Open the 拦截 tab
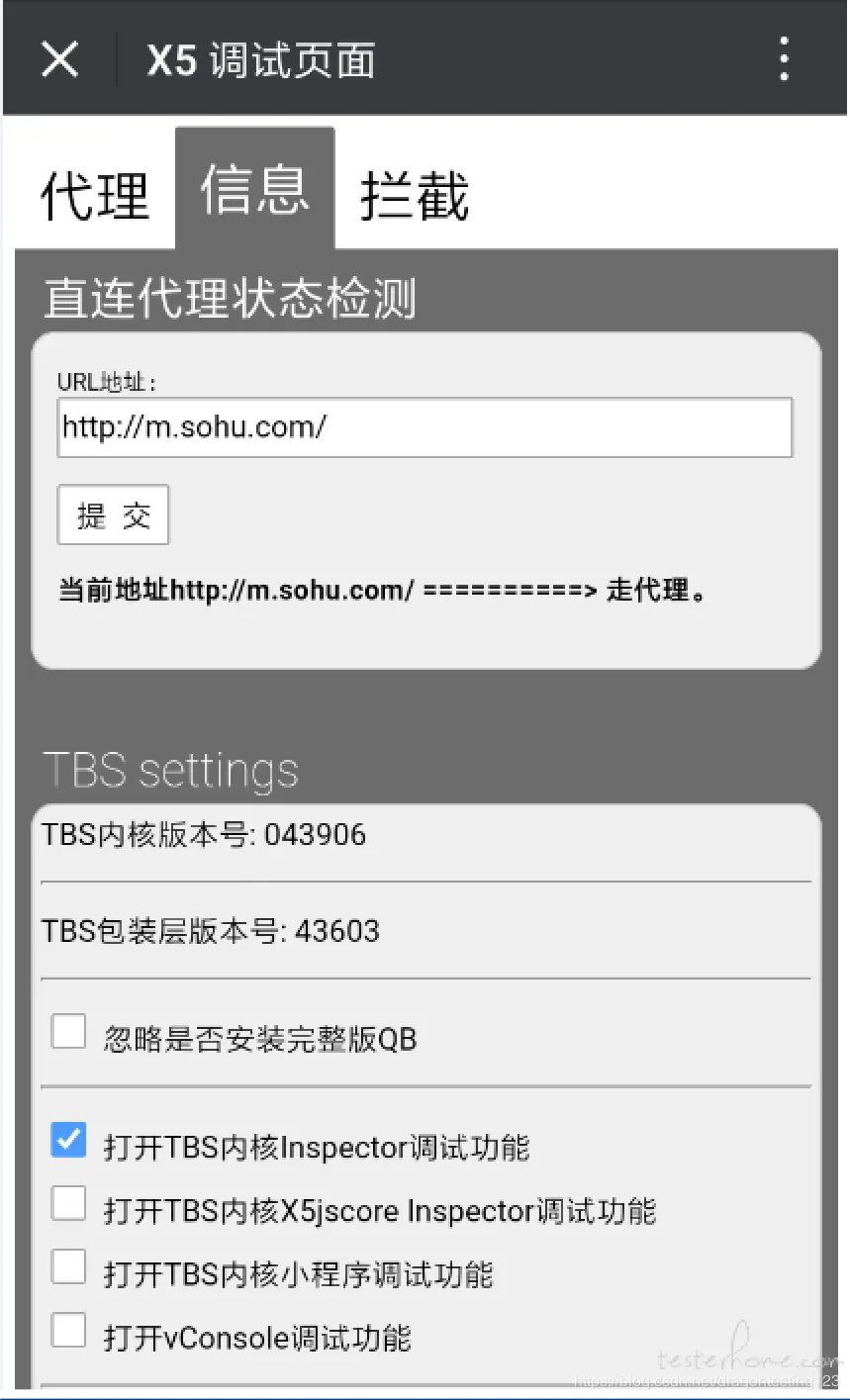Screen dimensions: 850x1400 pyautogui.click(x=415, y=195)
